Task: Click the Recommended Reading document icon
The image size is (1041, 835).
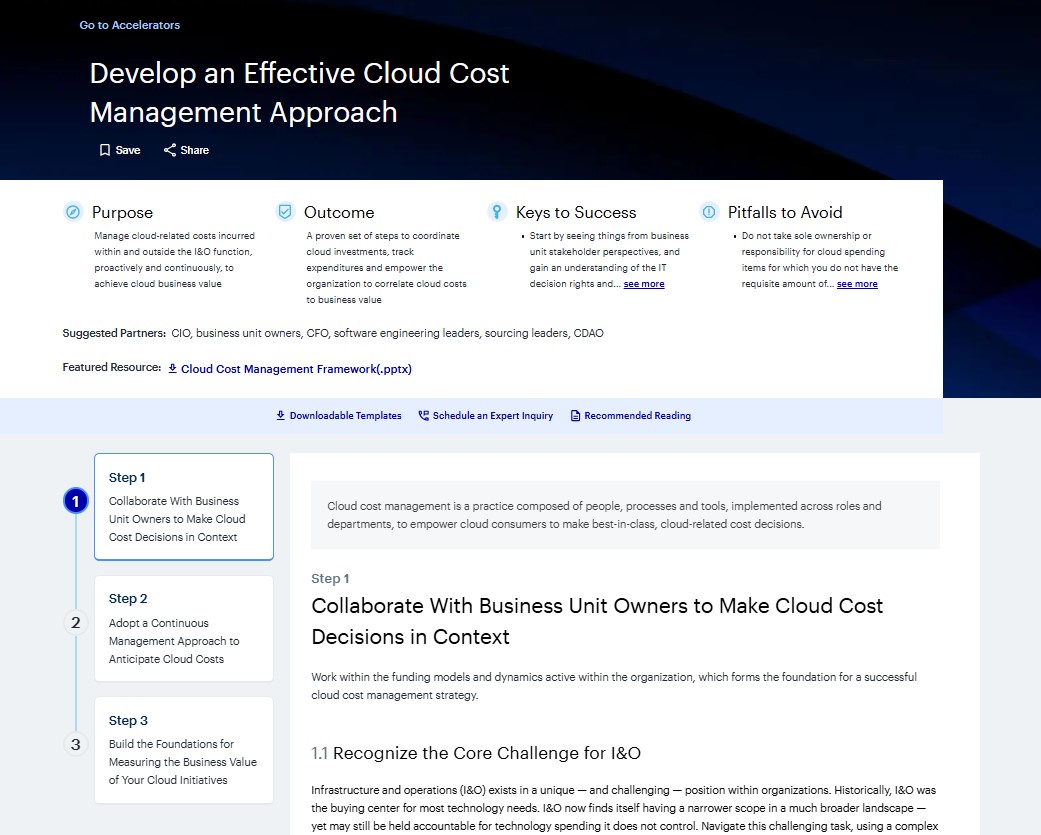Action: 575,415
